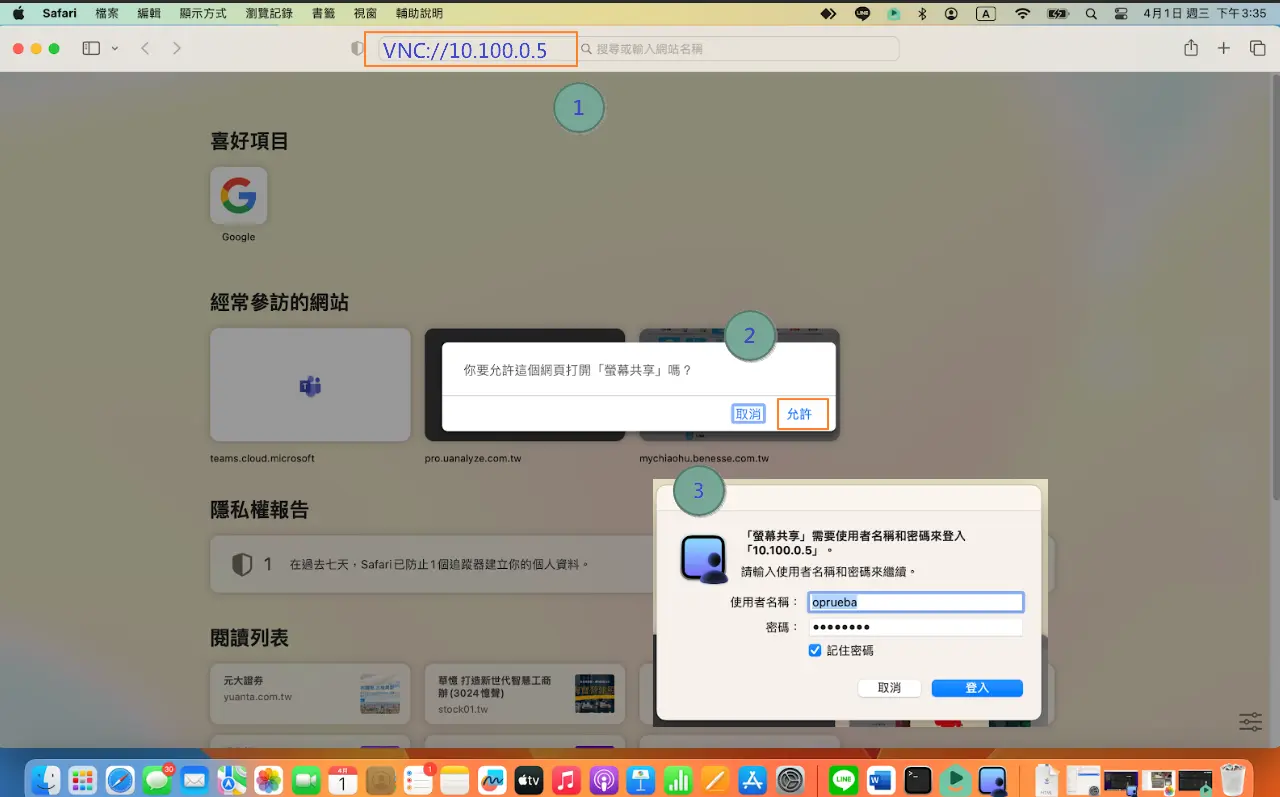This screenshot has height=797, width=1280.
Task: Open the Photos app in the Dock
Action: click(x=268, y=780)
